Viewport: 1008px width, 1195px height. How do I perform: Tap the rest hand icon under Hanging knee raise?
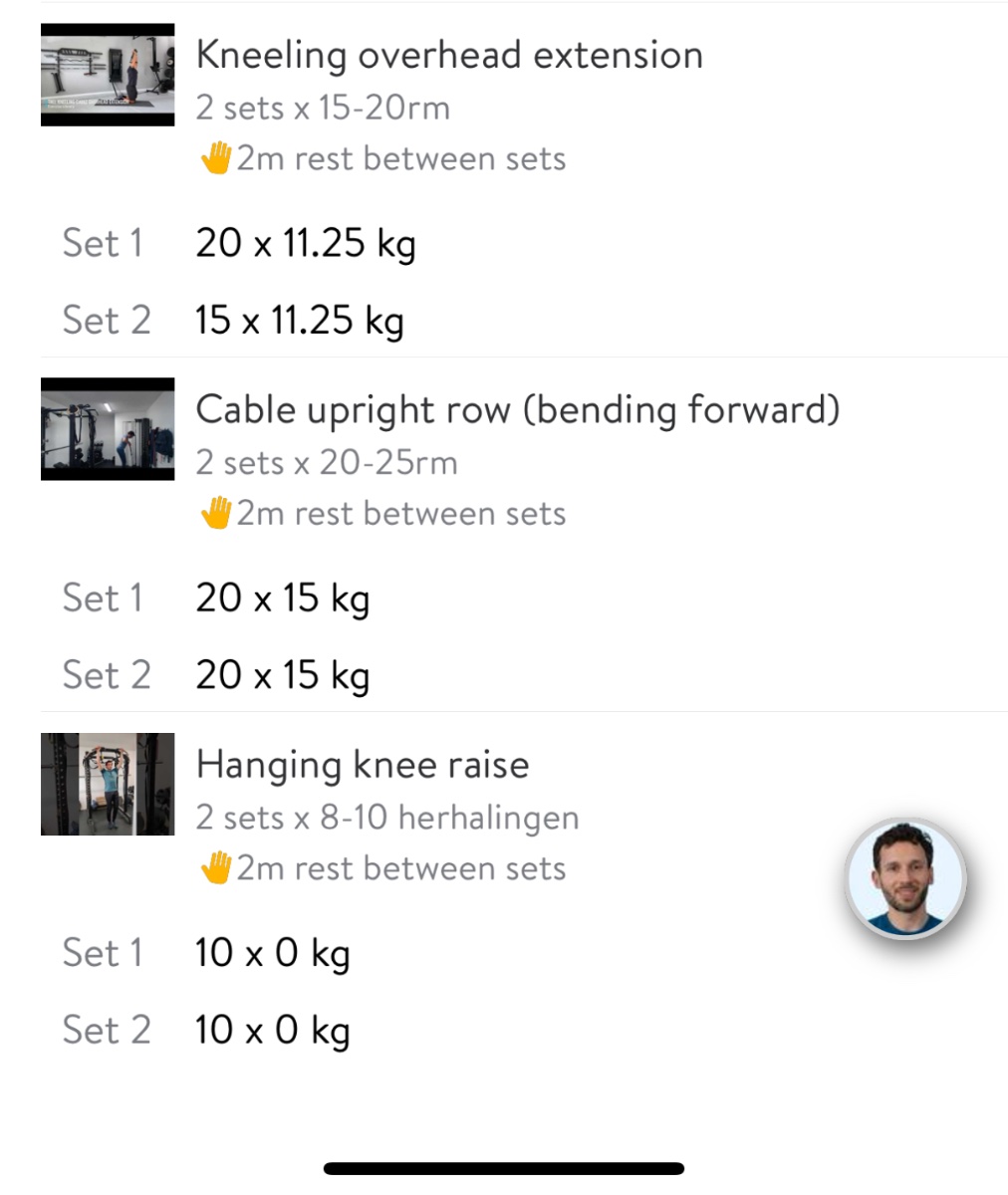pyautogui.click(x=215, y=868)
